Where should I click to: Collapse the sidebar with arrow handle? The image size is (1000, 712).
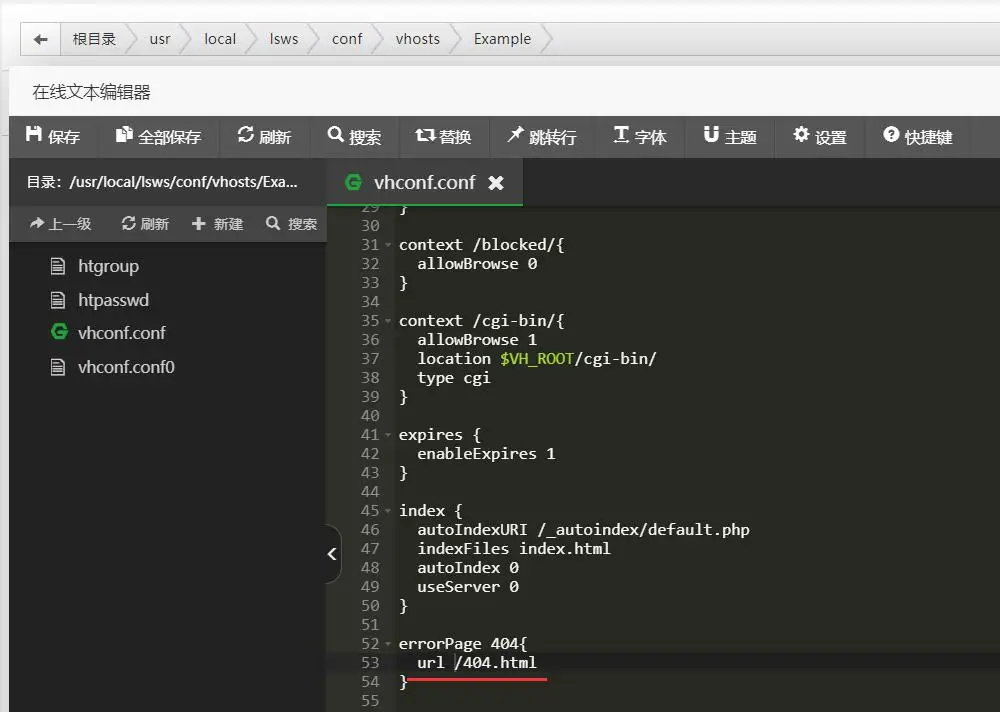(x=332, y=554)
